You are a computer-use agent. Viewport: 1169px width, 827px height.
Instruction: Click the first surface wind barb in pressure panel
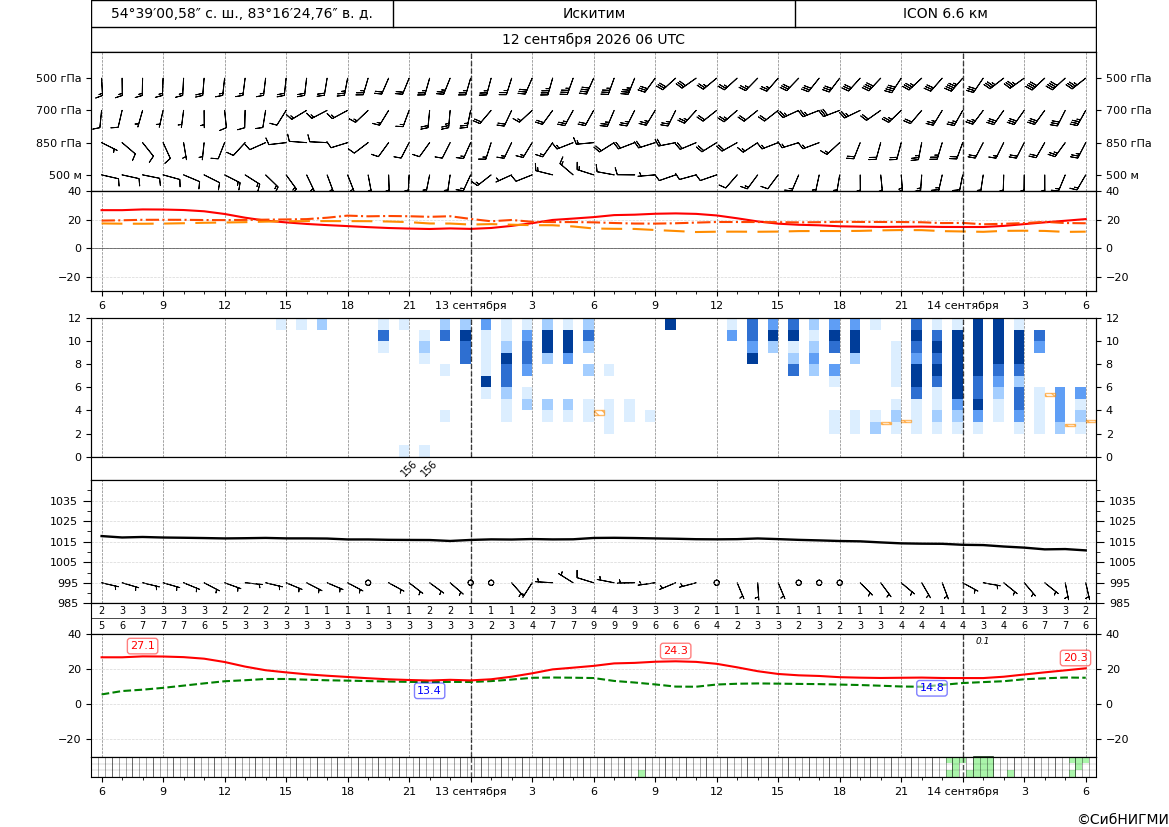(110, 585)
